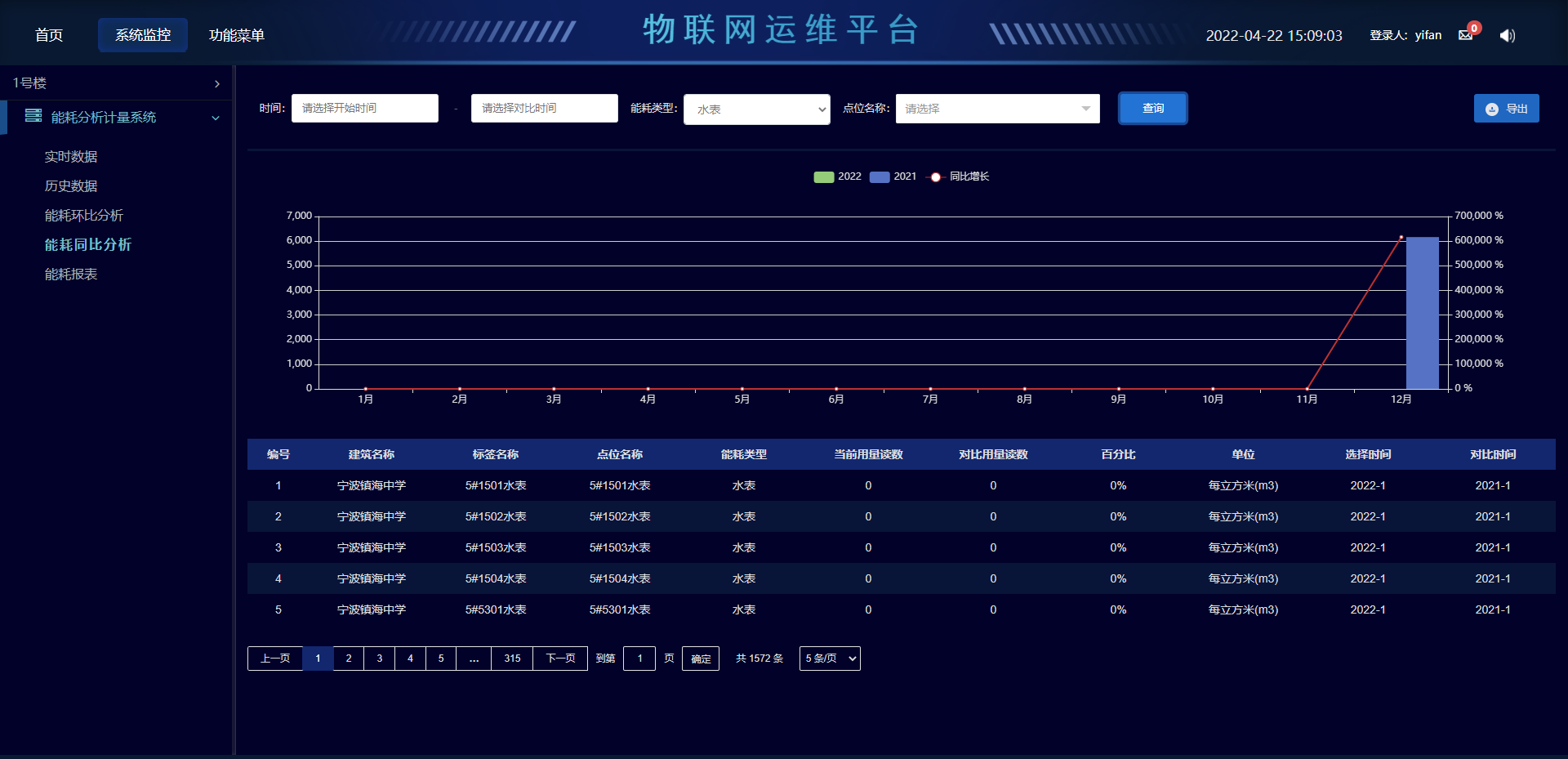
Task: Select current page 1 button
Action: 318,659
